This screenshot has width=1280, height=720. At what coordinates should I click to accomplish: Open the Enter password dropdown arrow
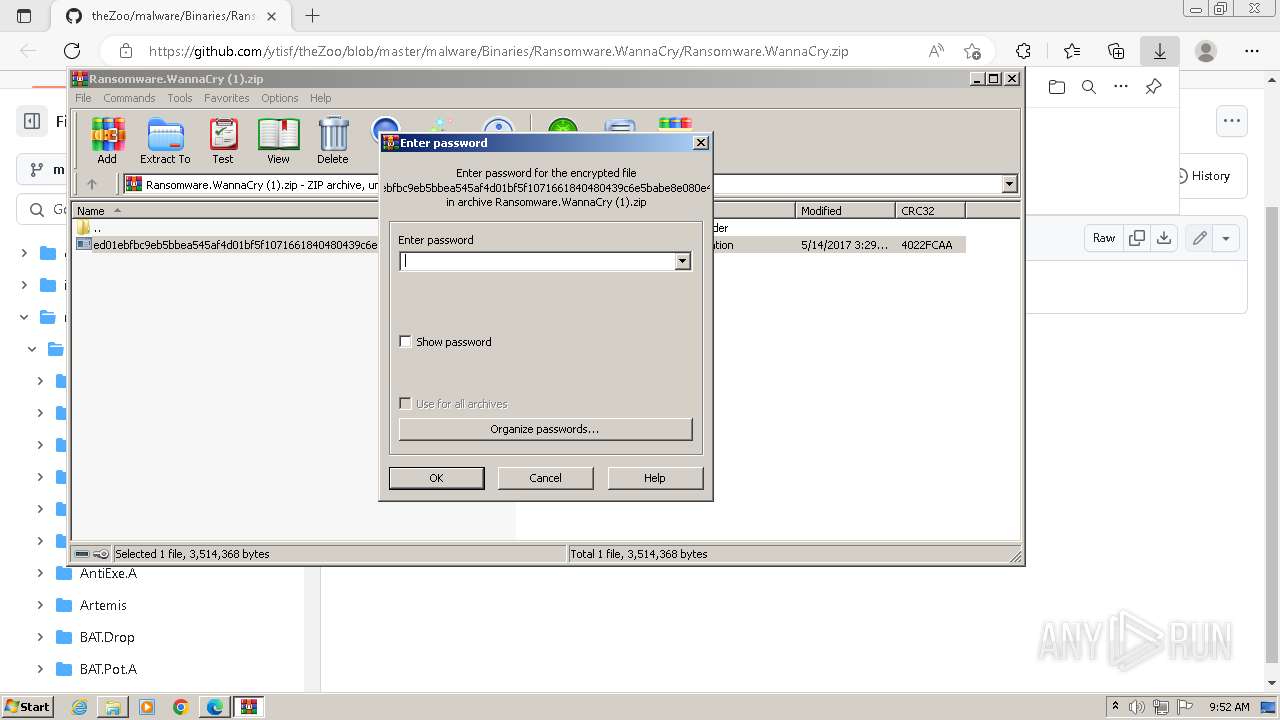click(x=682, y=261)
